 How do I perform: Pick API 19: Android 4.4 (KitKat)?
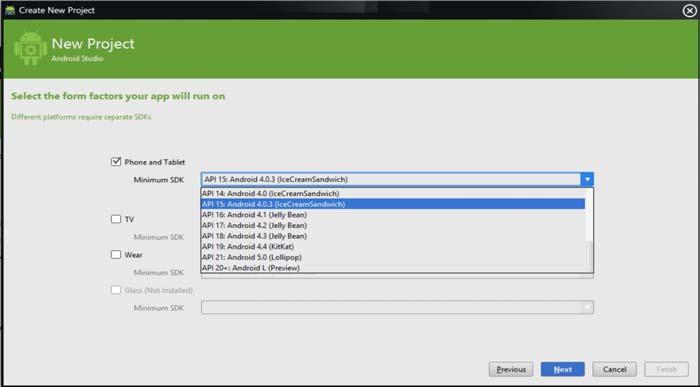tap(393, 246)
